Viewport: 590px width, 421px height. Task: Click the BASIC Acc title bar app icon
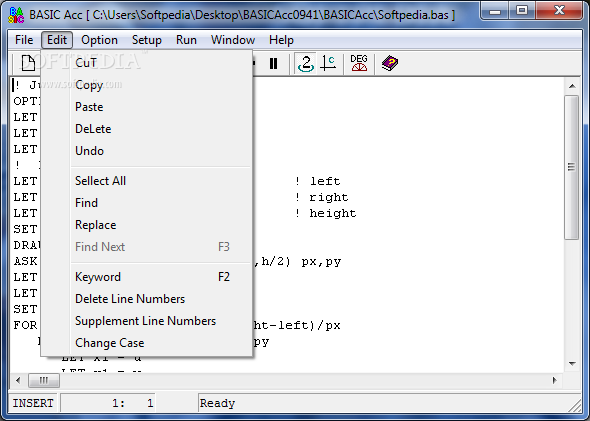pyautogui.click(x=16, y=15)
